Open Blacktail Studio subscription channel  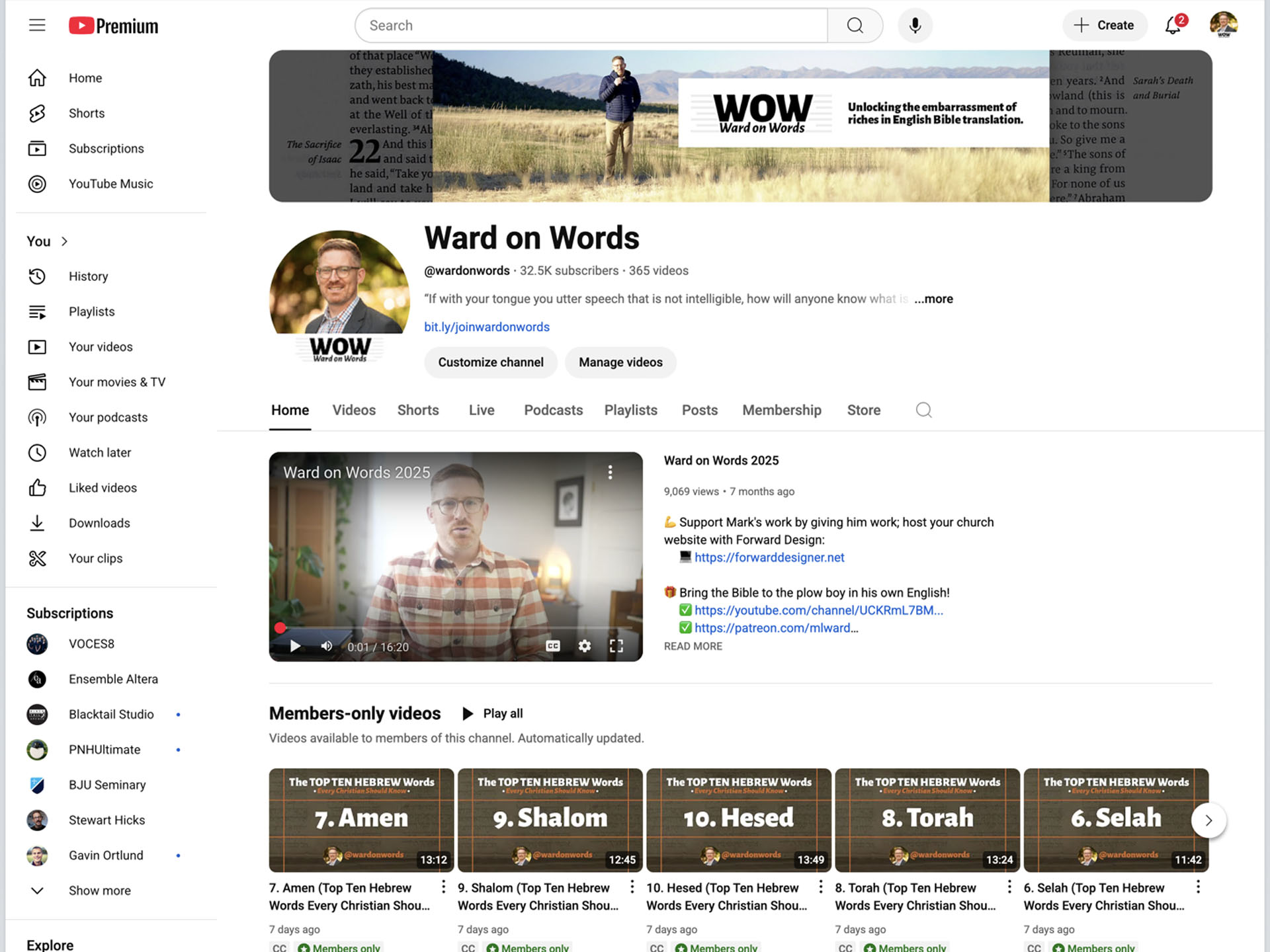point(111,715)
